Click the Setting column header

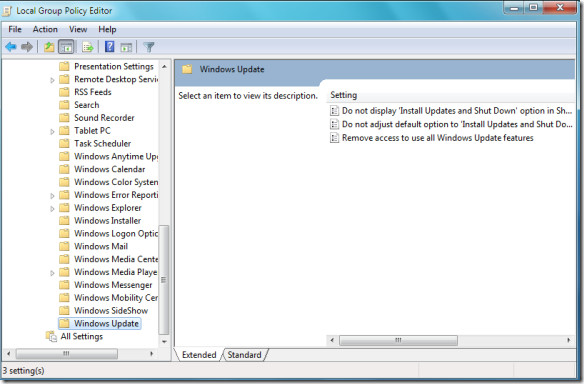pos(451,95)
